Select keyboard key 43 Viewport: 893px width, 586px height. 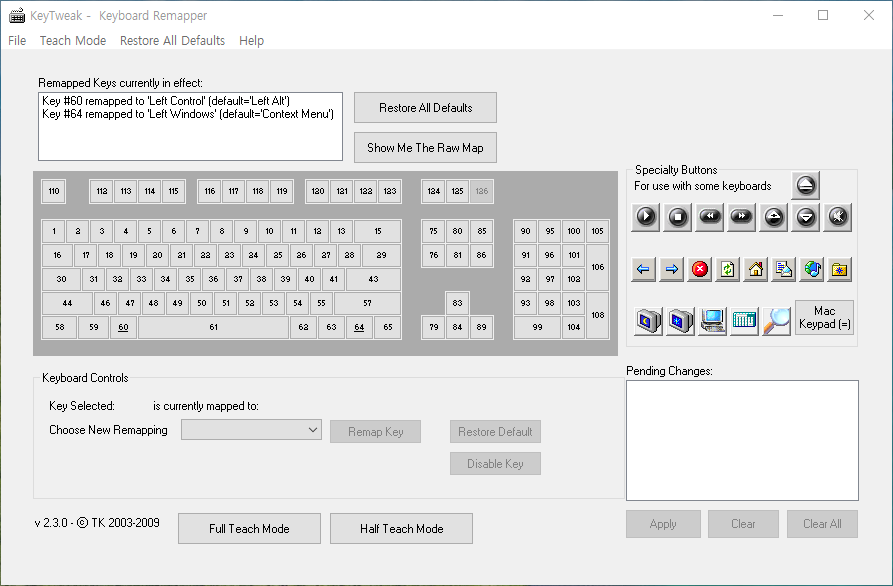point(374,279)
